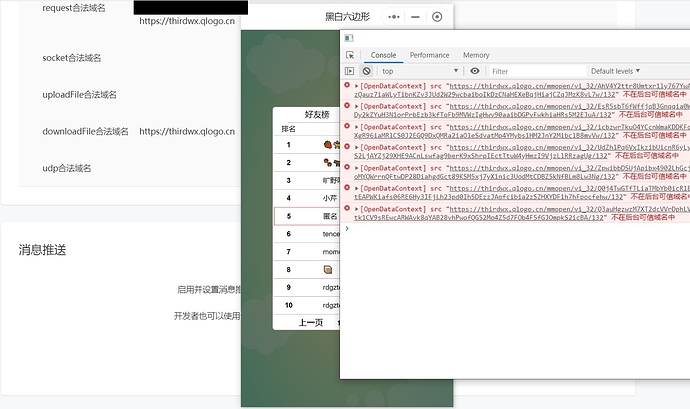Click the red error icon on the UdZhlP log row
The height and width of the screenshot is (409, 690).
pos(347,147)
